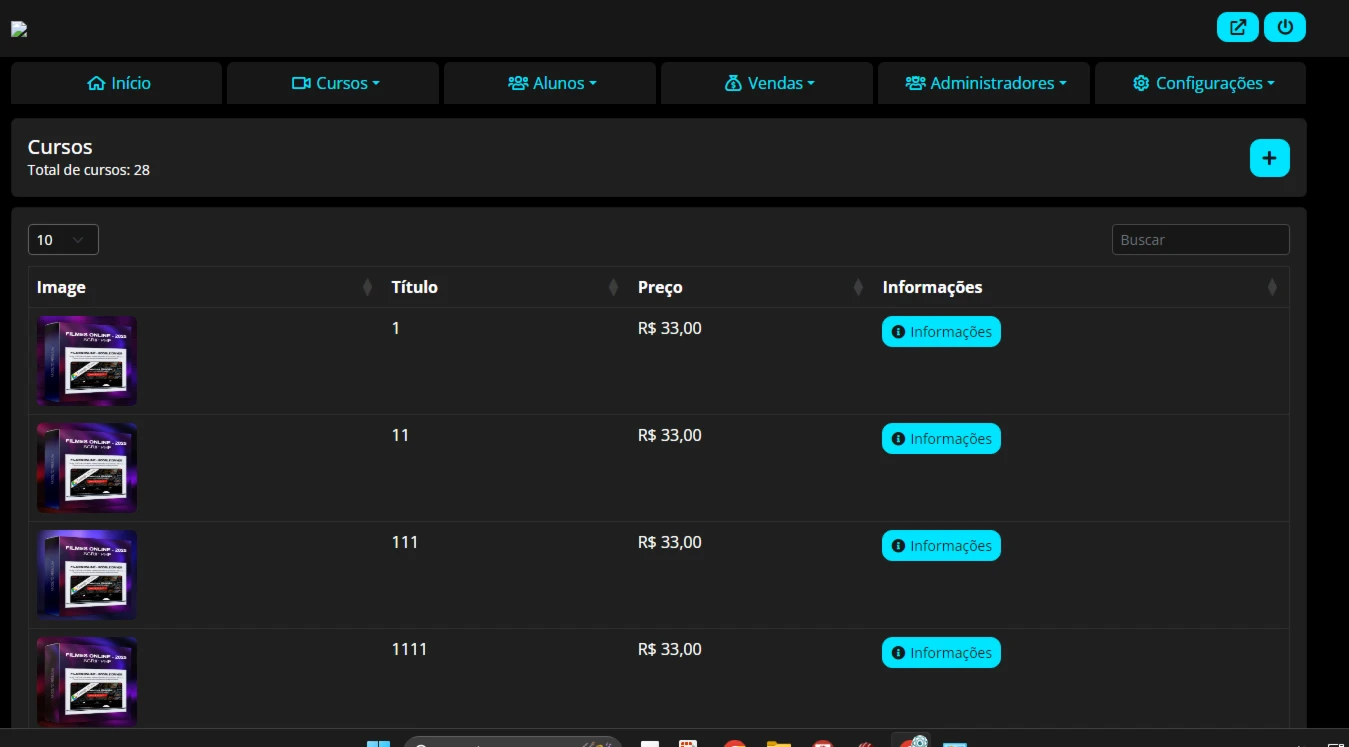Click Informações button for course titled 1
The image size is (1349, 747).
(940, 332)
